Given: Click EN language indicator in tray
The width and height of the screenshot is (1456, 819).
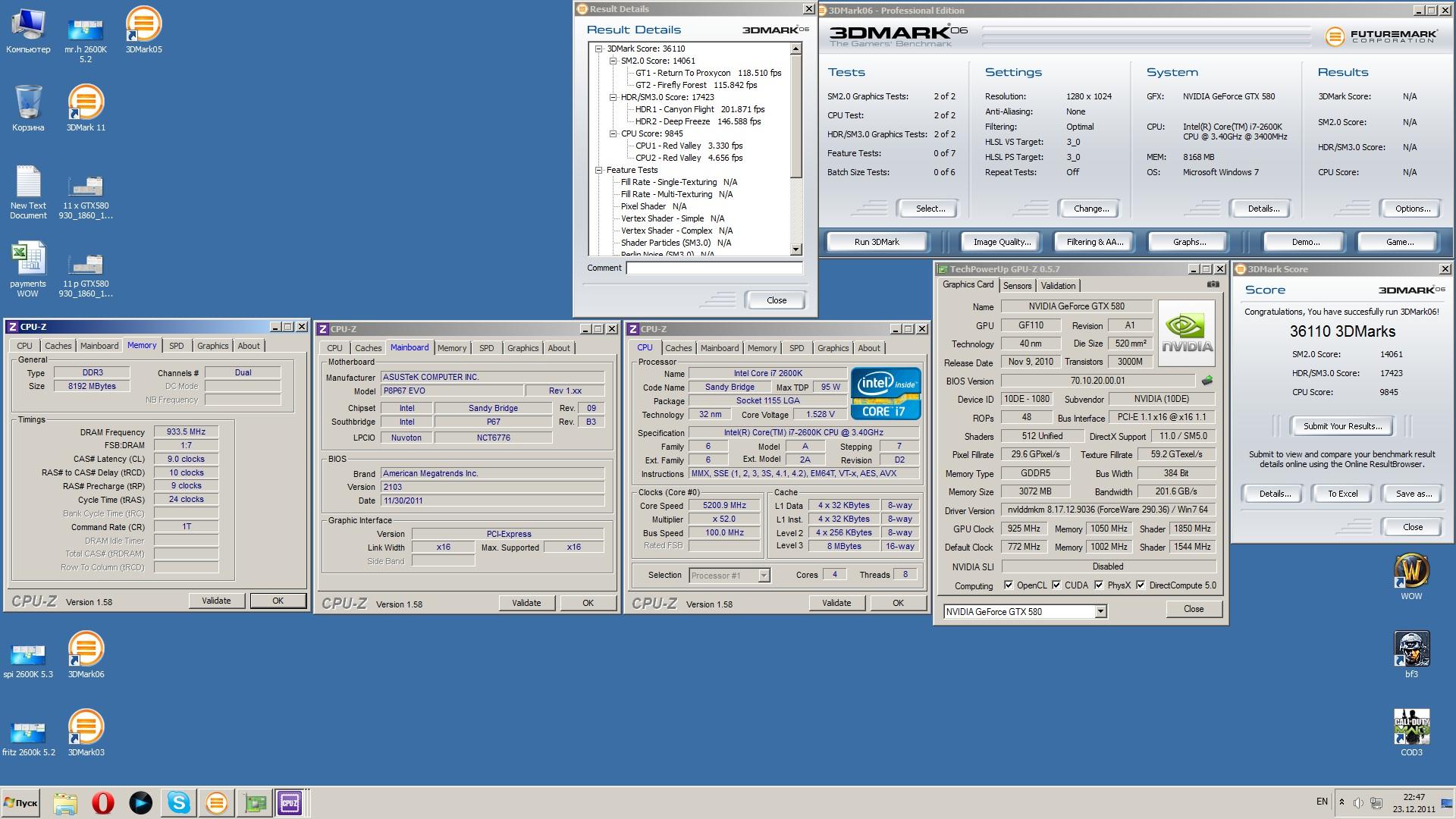Looking at the screenshot, I should [1322, 802].
